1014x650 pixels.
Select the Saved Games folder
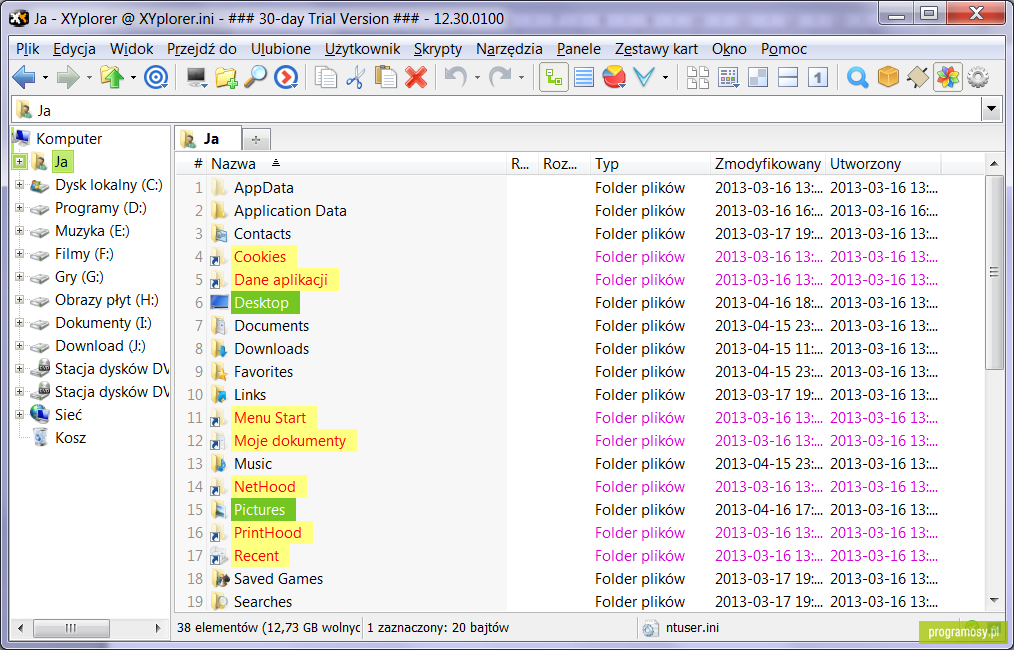coord(579,579)
